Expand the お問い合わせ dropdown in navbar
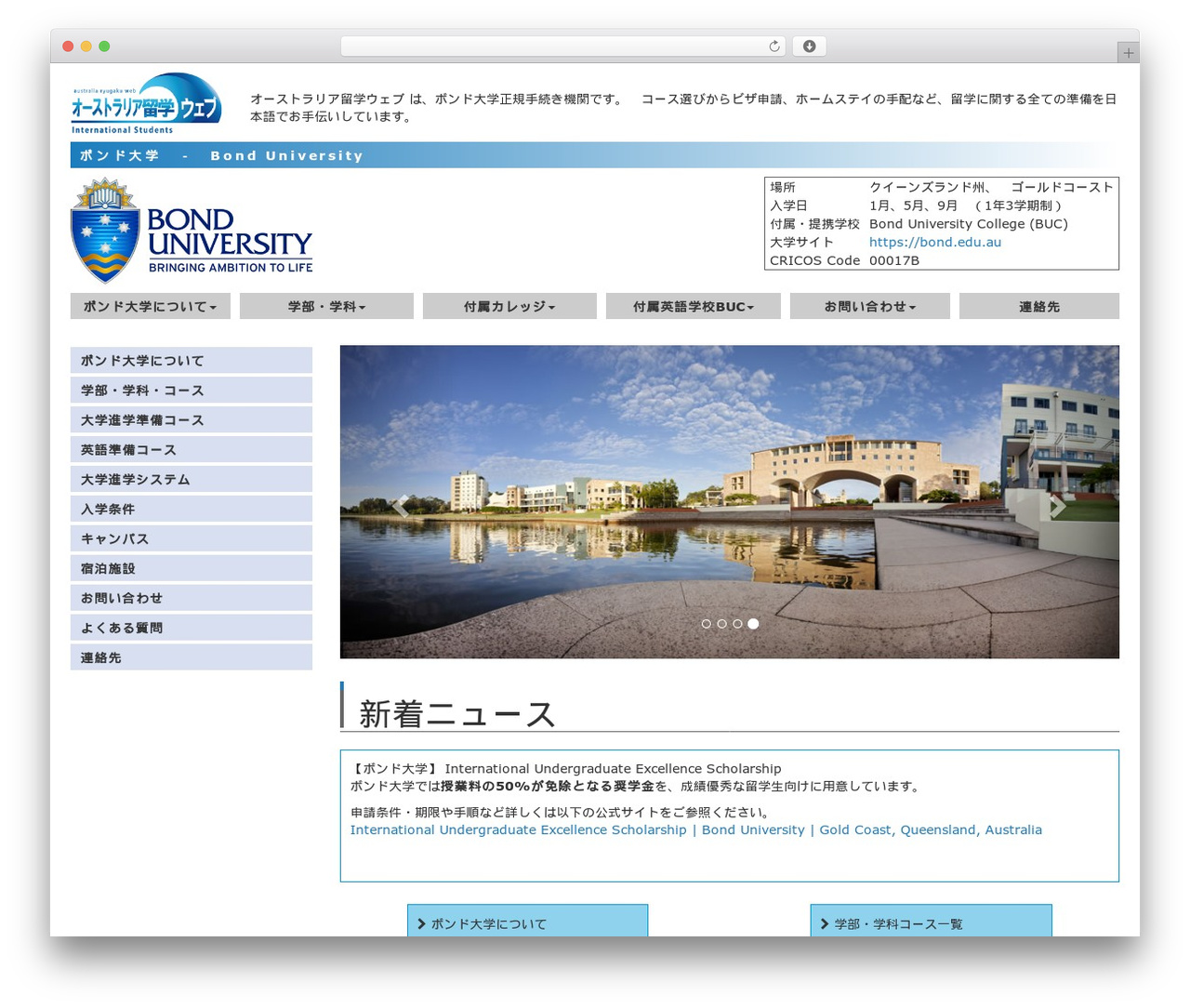 870,306
